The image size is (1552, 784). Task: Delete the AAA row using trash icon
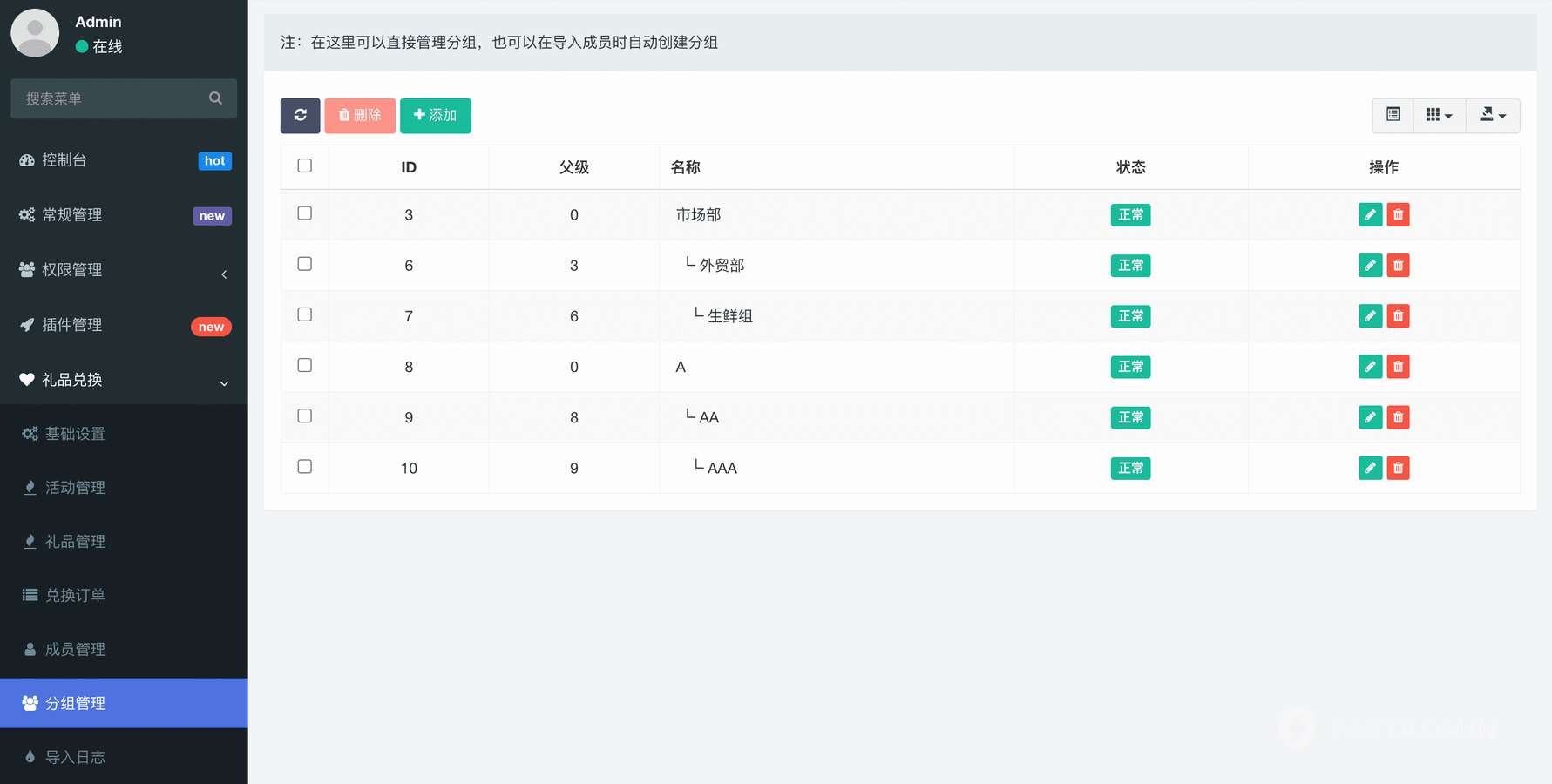[1398, 469]
